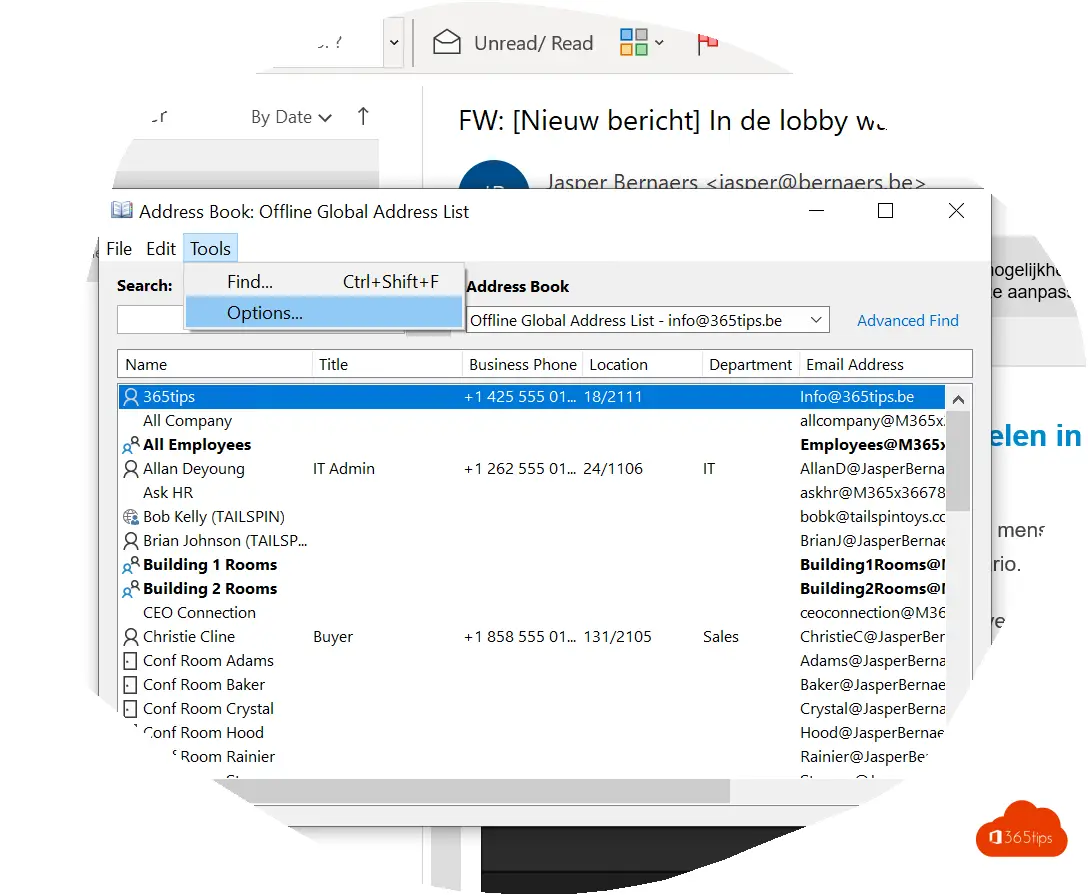Click the Advanced Find link

pos(908,321)
